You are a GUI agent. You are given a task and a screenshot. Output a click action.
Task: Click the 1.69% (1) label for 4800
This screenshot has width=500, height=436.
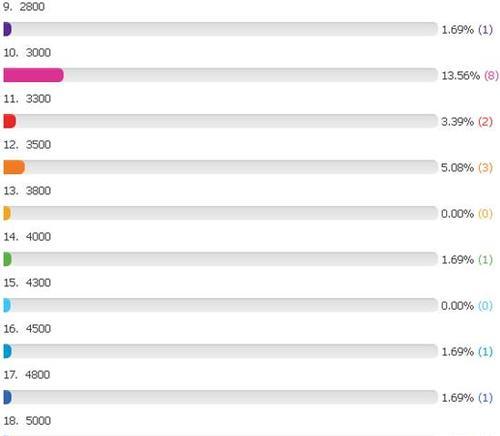point(467,398)
